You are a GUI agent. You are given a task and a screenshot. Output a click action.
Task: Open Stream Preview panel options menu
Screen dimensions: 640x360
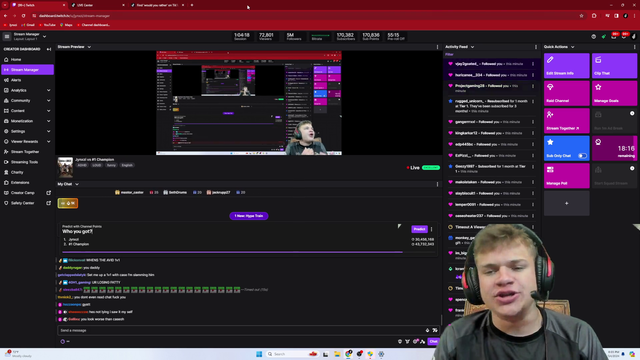tap(437, 47)
